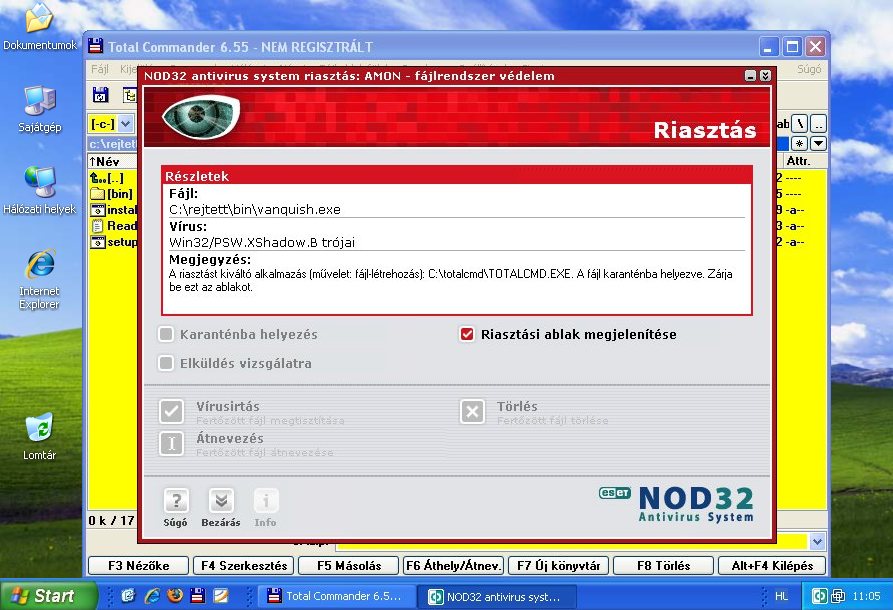893x610 pixels.
Task: Click the 11:05 system clock
Action: [866, 596]
